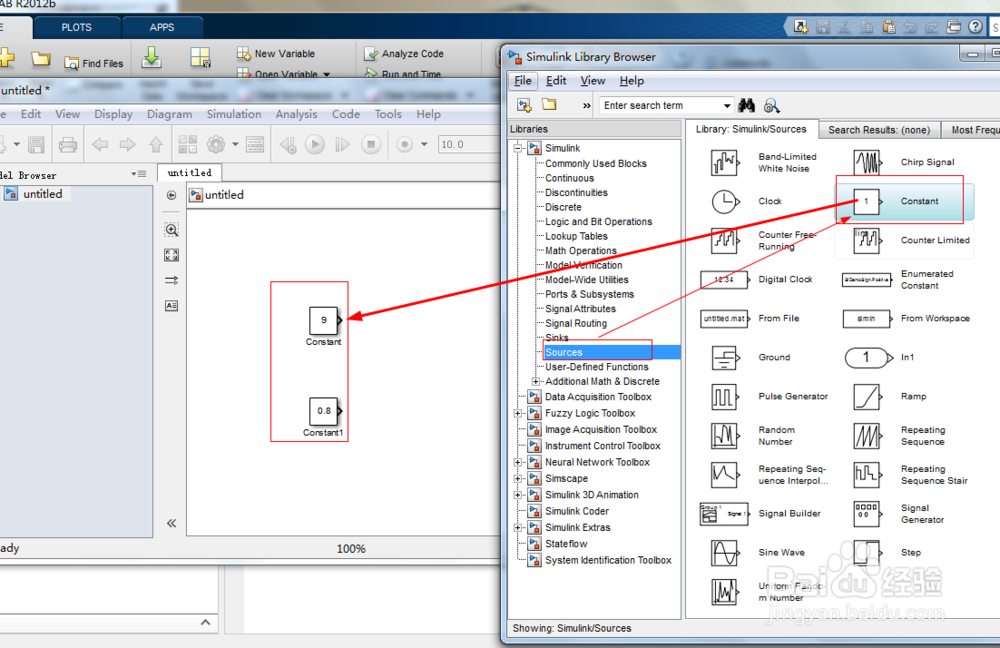Switch to the APPS tab in MATLAB
Screen dimensions: 1000x648
click(x=162, y=27)
